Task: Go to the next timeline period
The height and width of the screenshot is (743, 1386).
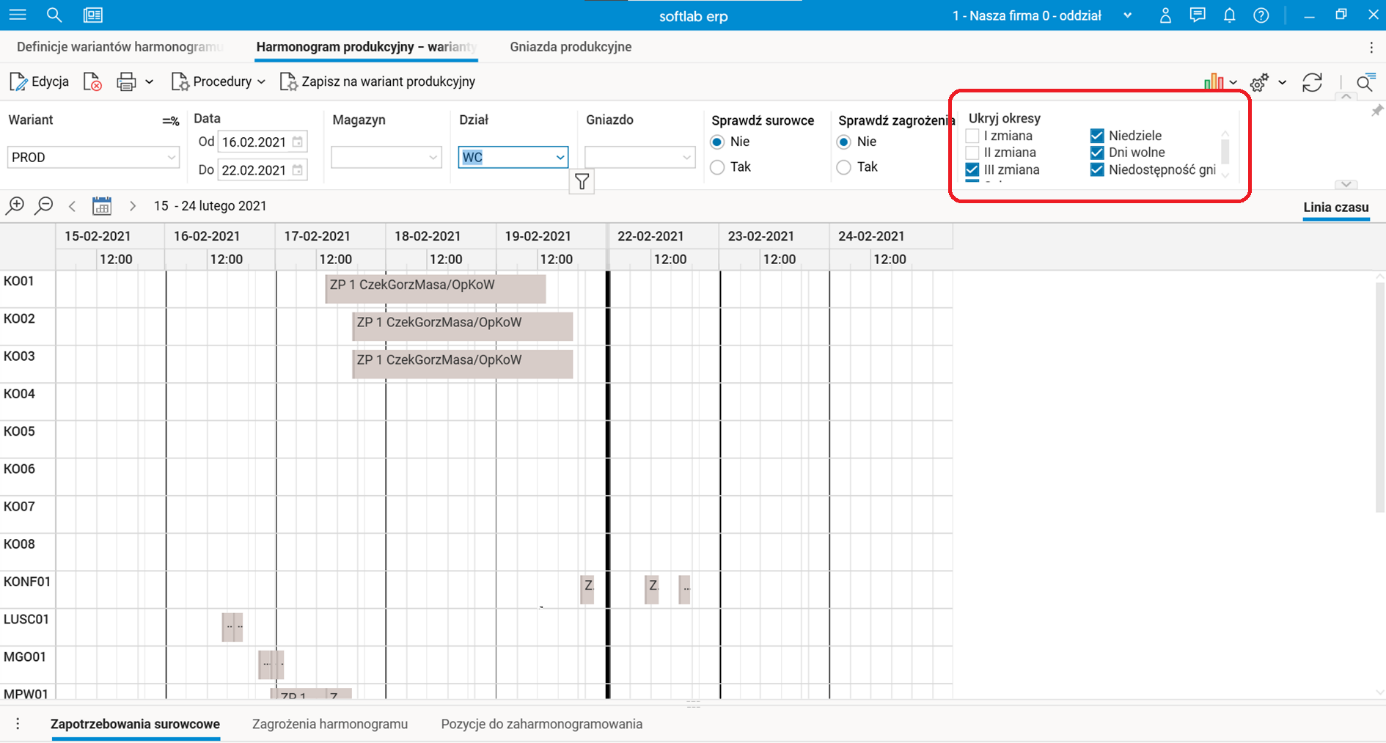Action: click(132, 206)
